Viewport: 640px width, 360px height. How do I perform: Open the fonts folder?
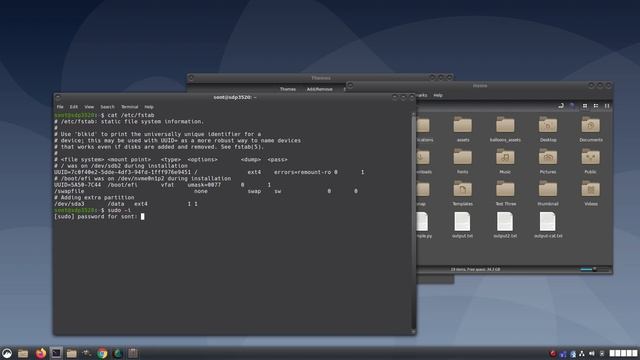pyautogui.click(x=462, y=161)
